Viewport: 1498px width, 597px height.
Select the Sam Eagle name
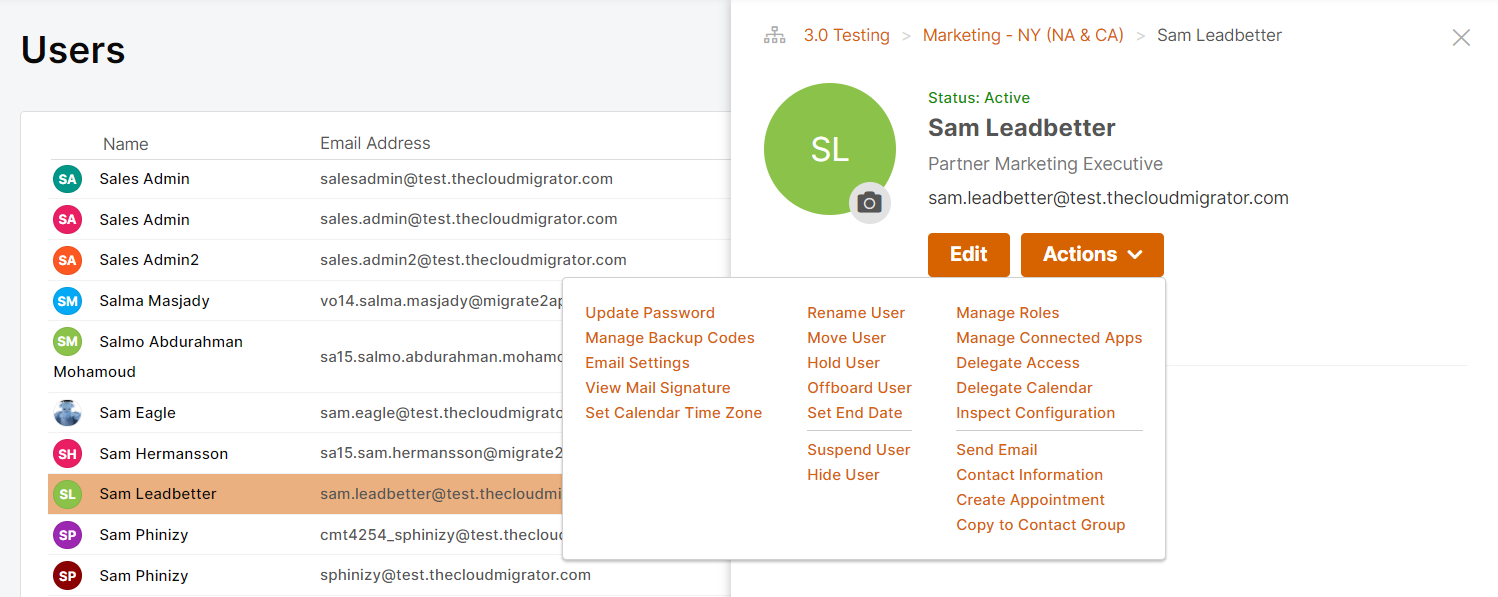[x=137, y=413]
